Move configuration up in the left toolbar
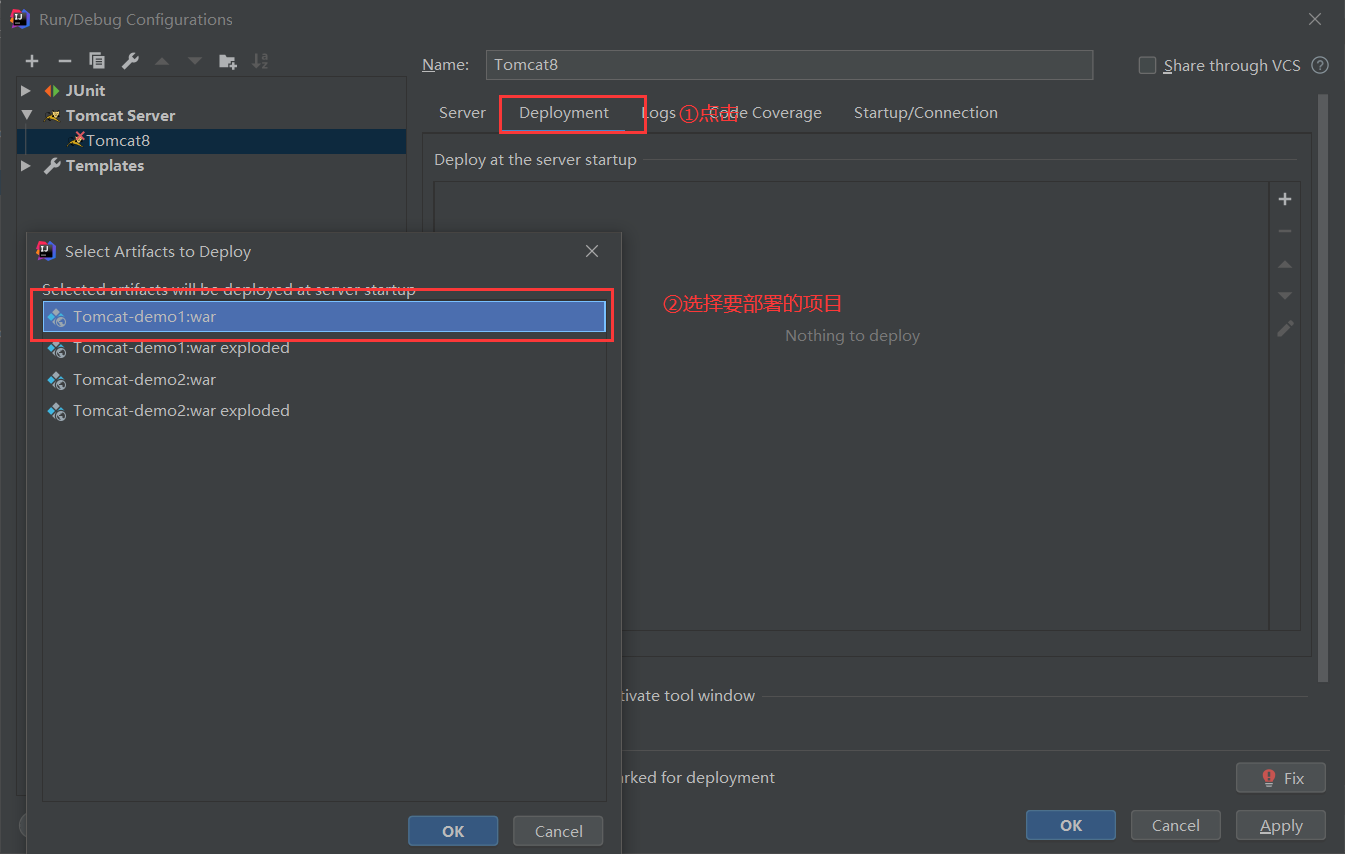1345x854 pixels. (162, 62)
